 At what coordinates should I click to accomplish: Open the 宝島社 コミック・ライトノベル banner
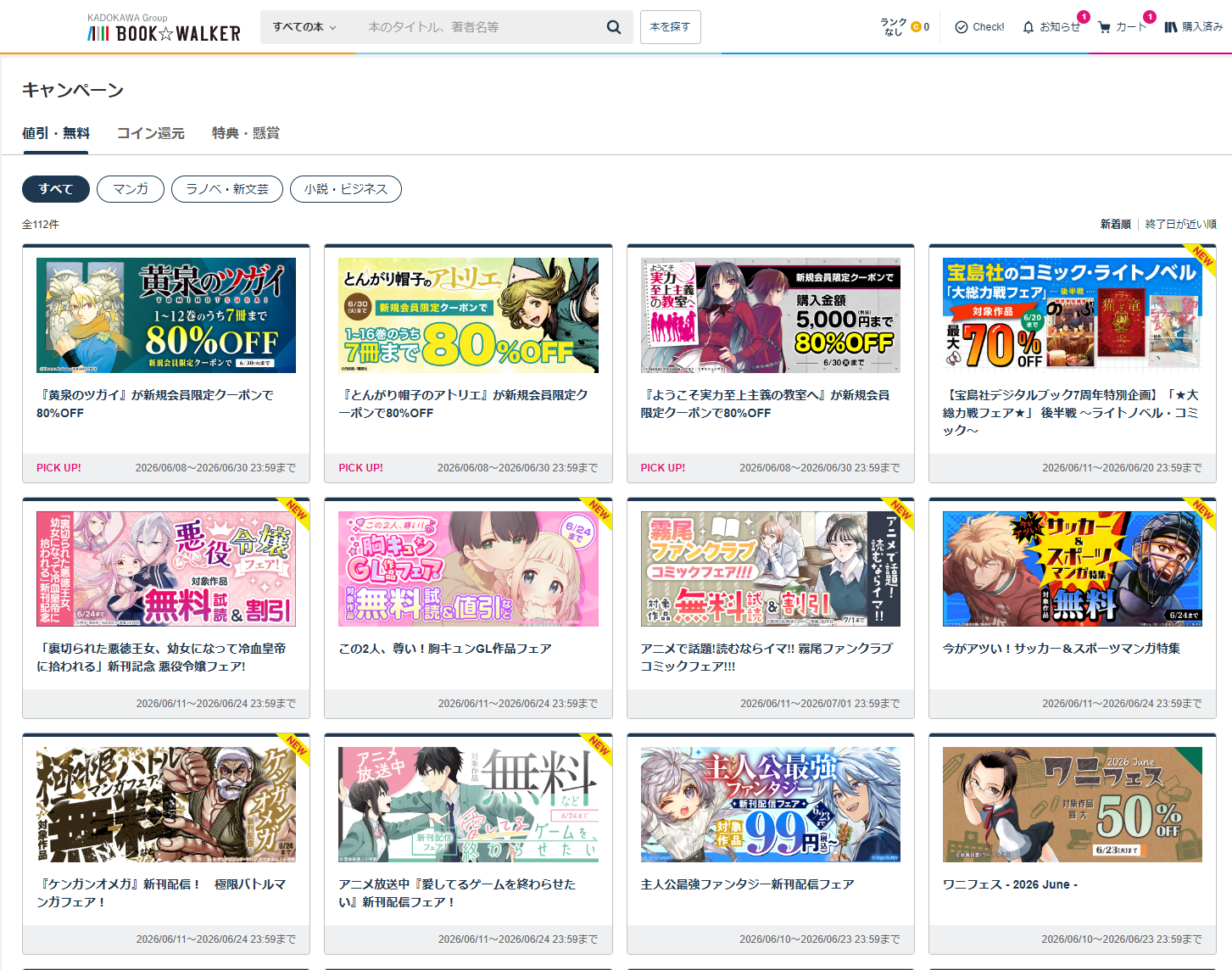(x=1073, y=315)
